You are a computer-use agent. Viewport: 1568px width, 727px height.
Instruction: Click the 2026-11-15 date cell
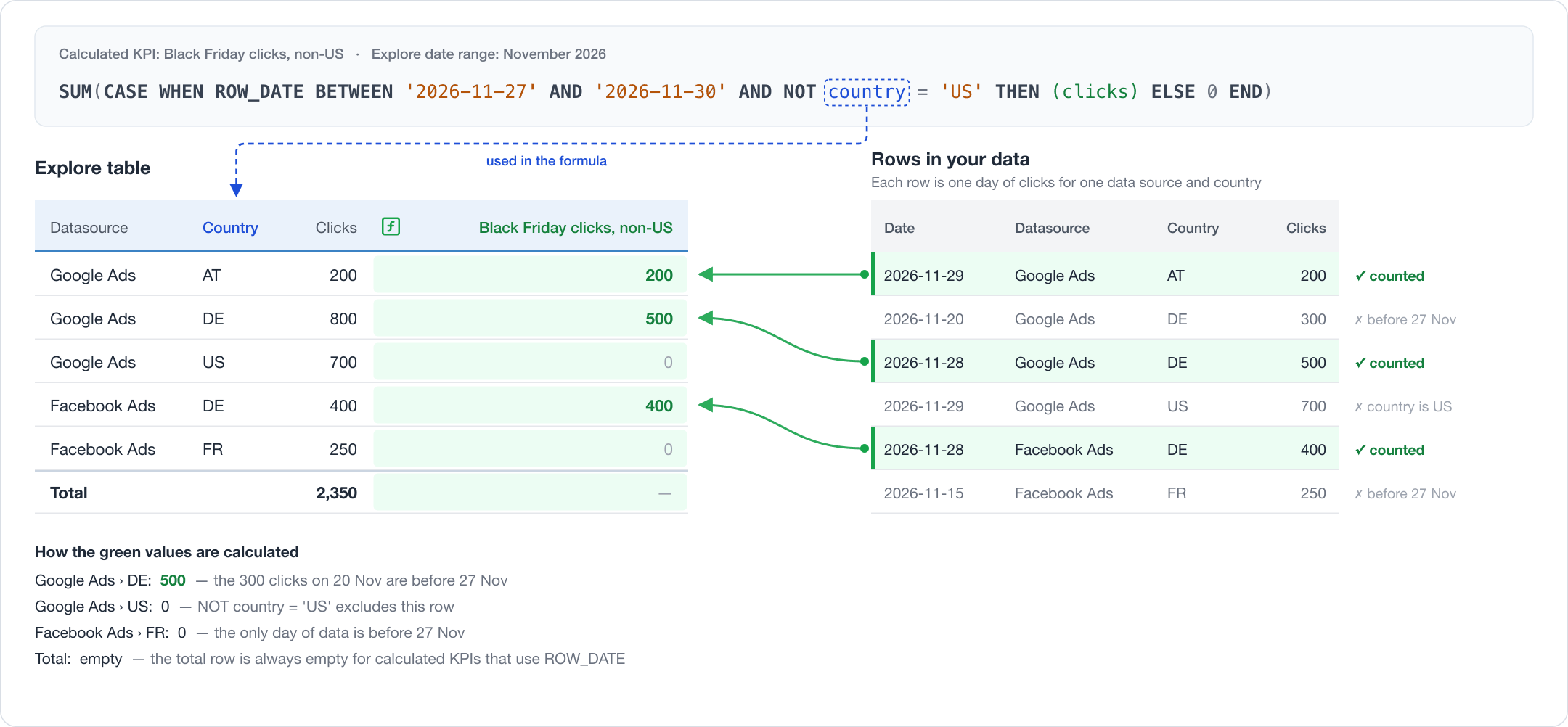click(923, 493)
